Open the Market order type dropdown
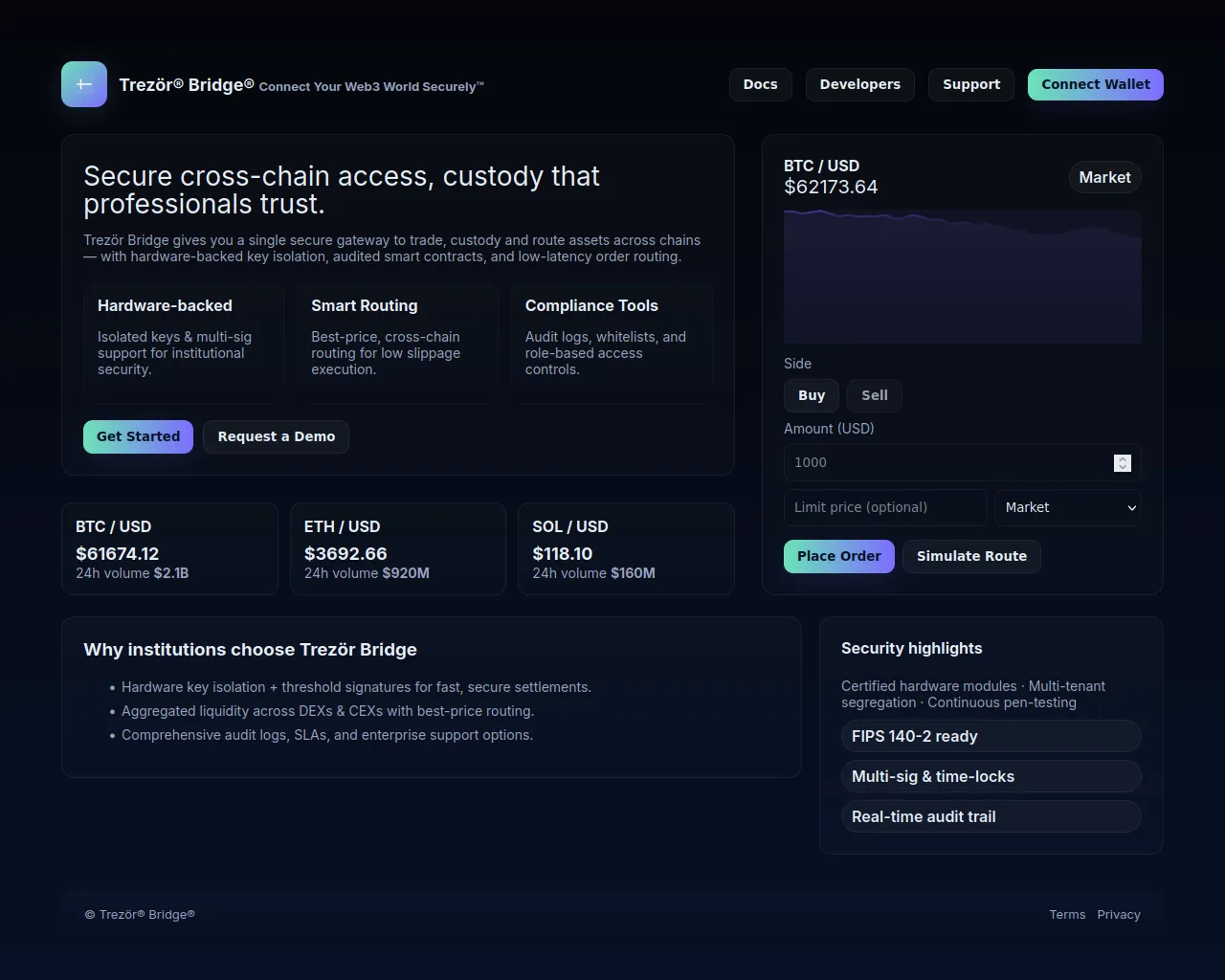 (x=1068, y=507)
